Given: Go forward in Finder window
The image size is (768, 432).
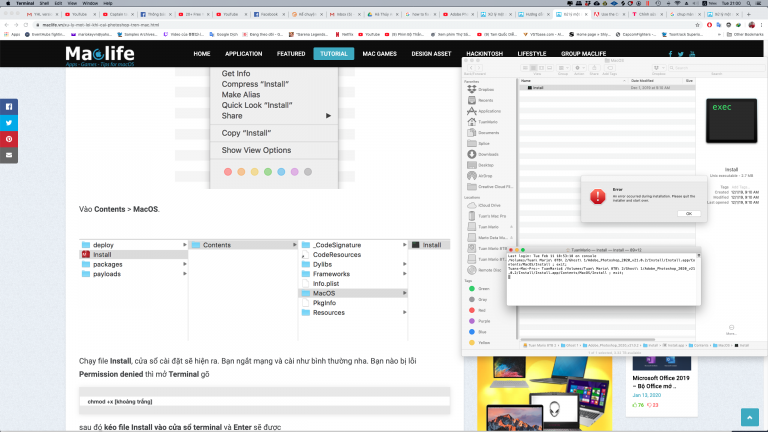Looking at the screenshot, I should 479,68.
